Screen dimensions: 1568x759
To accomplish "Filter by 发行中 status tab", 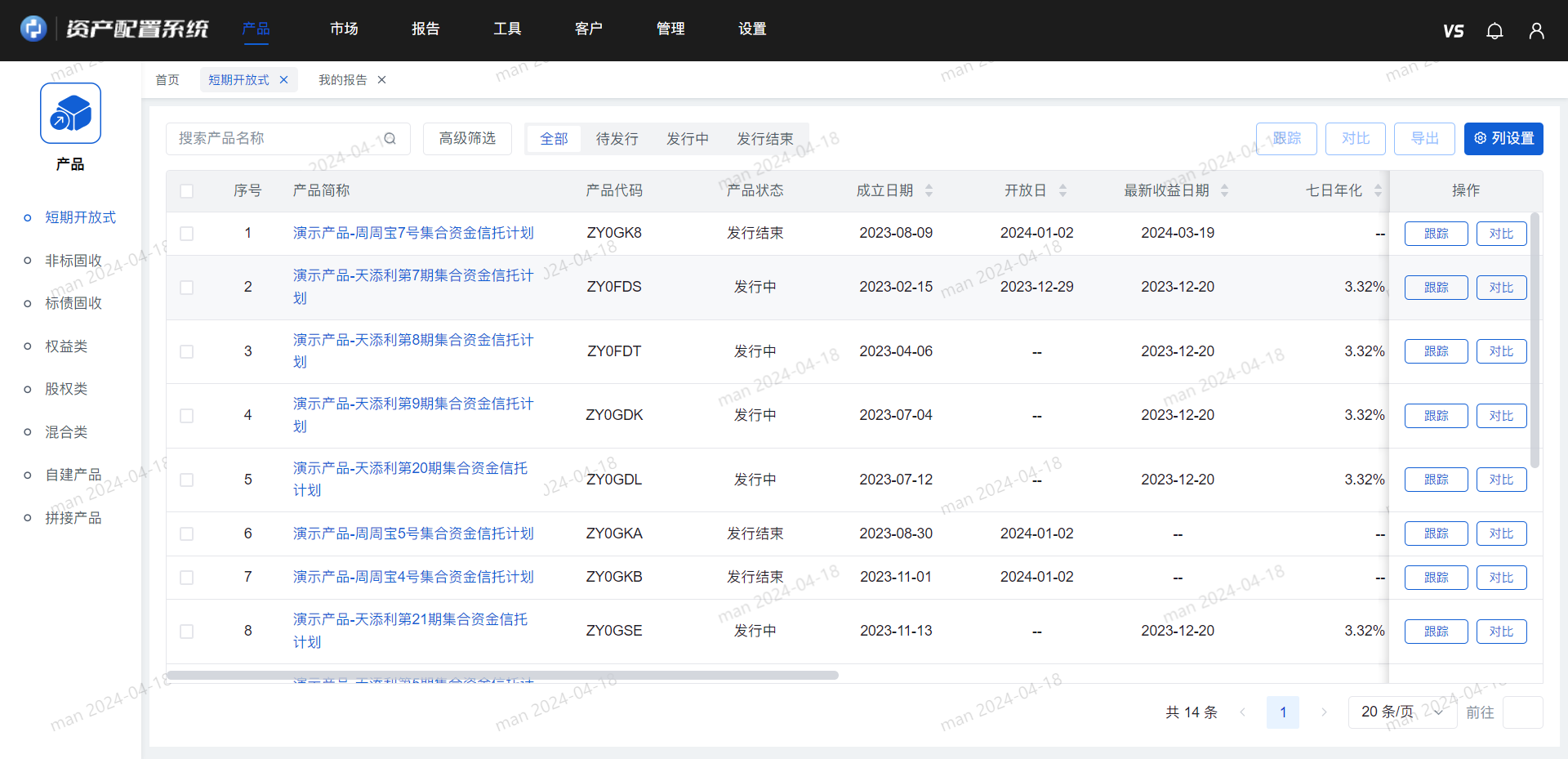I will pos(688,139).
